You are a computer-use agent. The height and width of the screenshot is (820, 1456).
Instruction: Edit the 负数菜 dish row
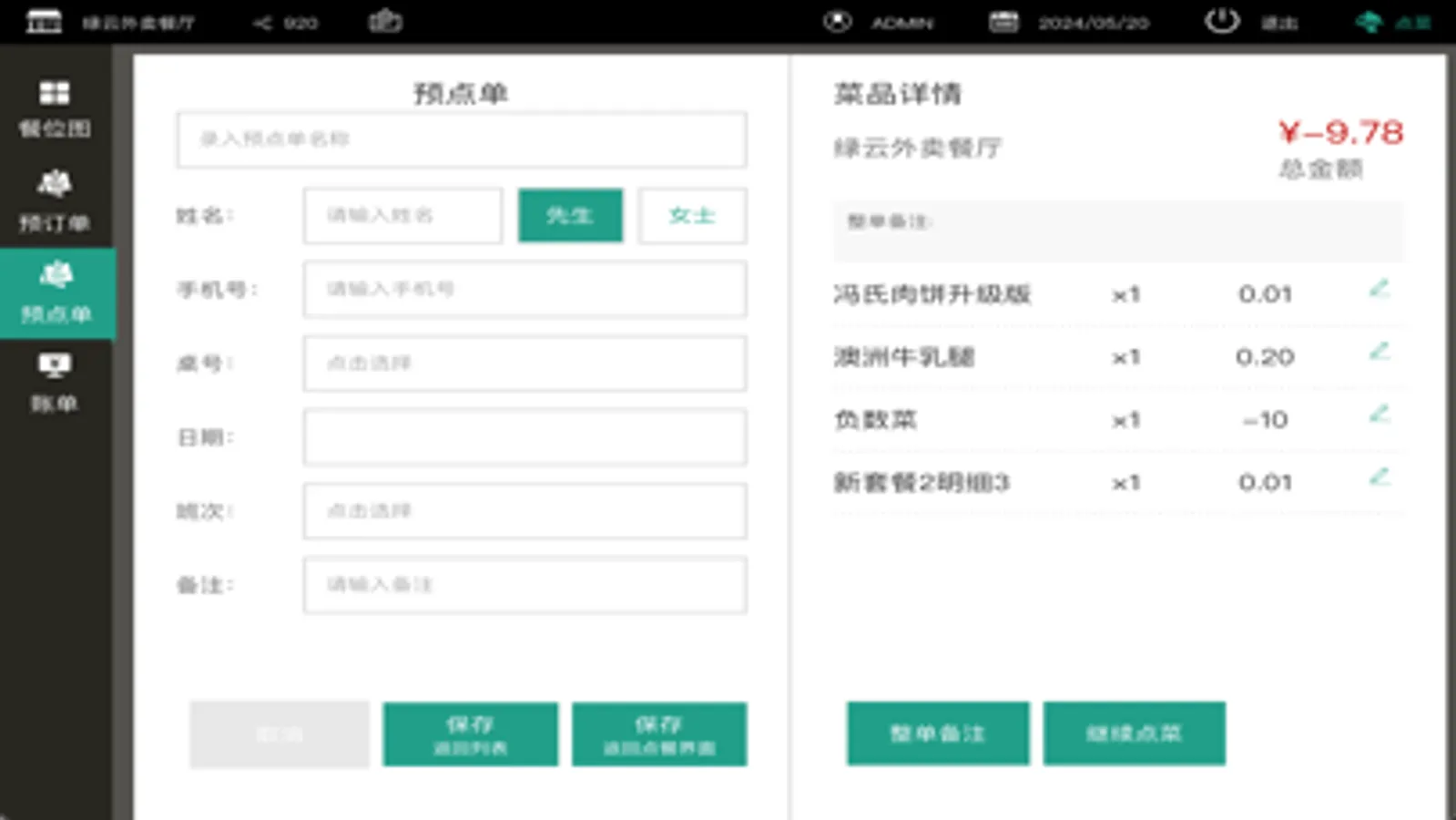point(1380,415)
